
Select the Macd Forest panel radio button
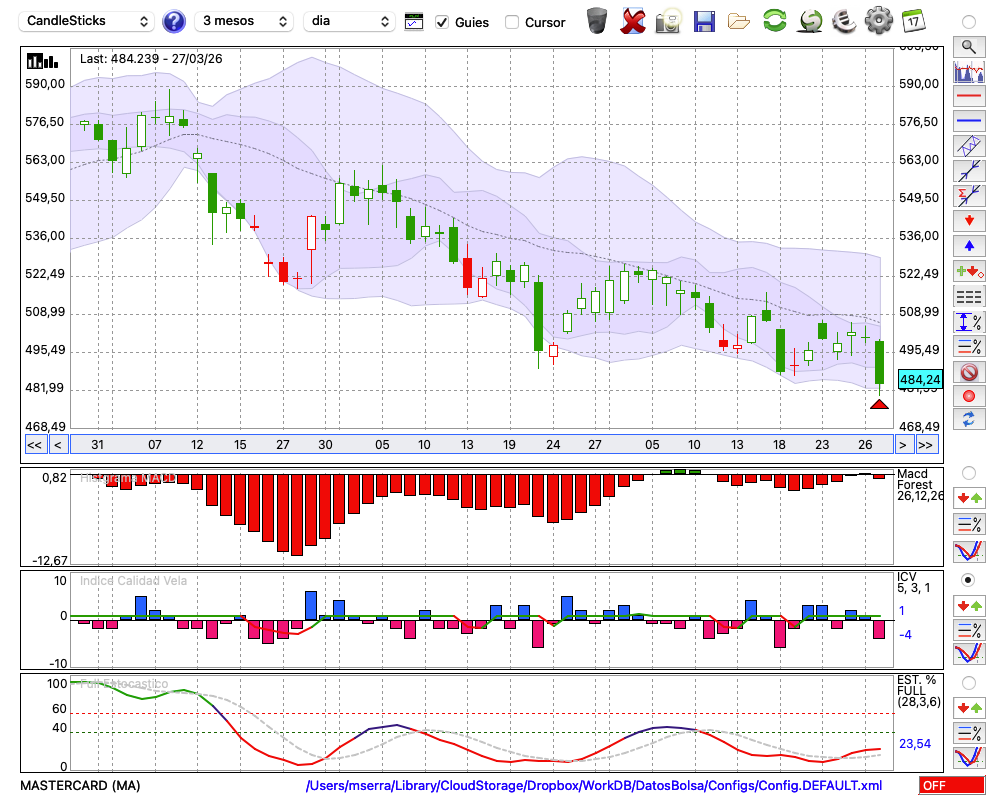click(x=968, y=472)
